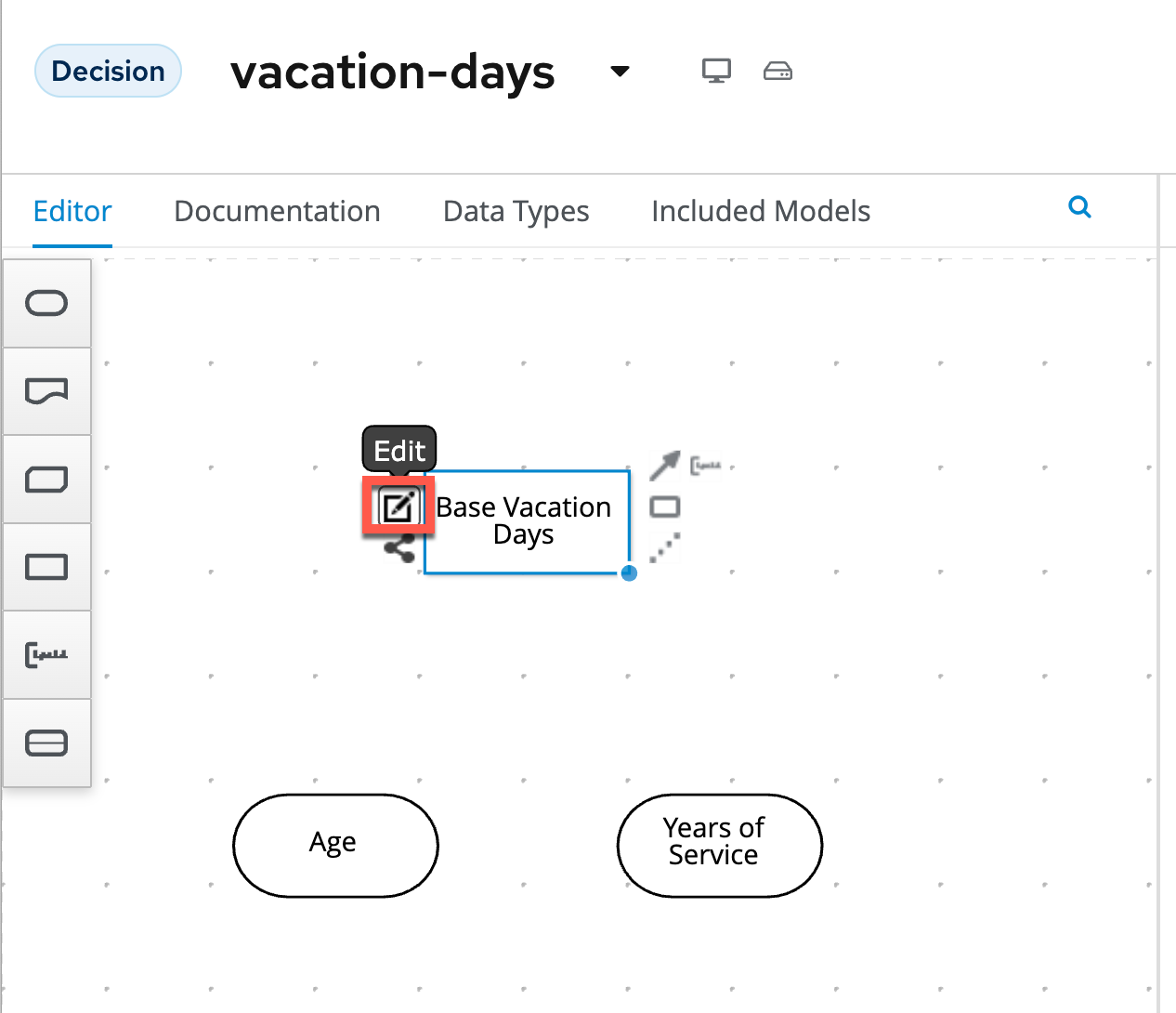The image size is (1176, 1013).
Task: Create information requirement arrow from Base Vacation Days
Action: click(x=664, y=466)
